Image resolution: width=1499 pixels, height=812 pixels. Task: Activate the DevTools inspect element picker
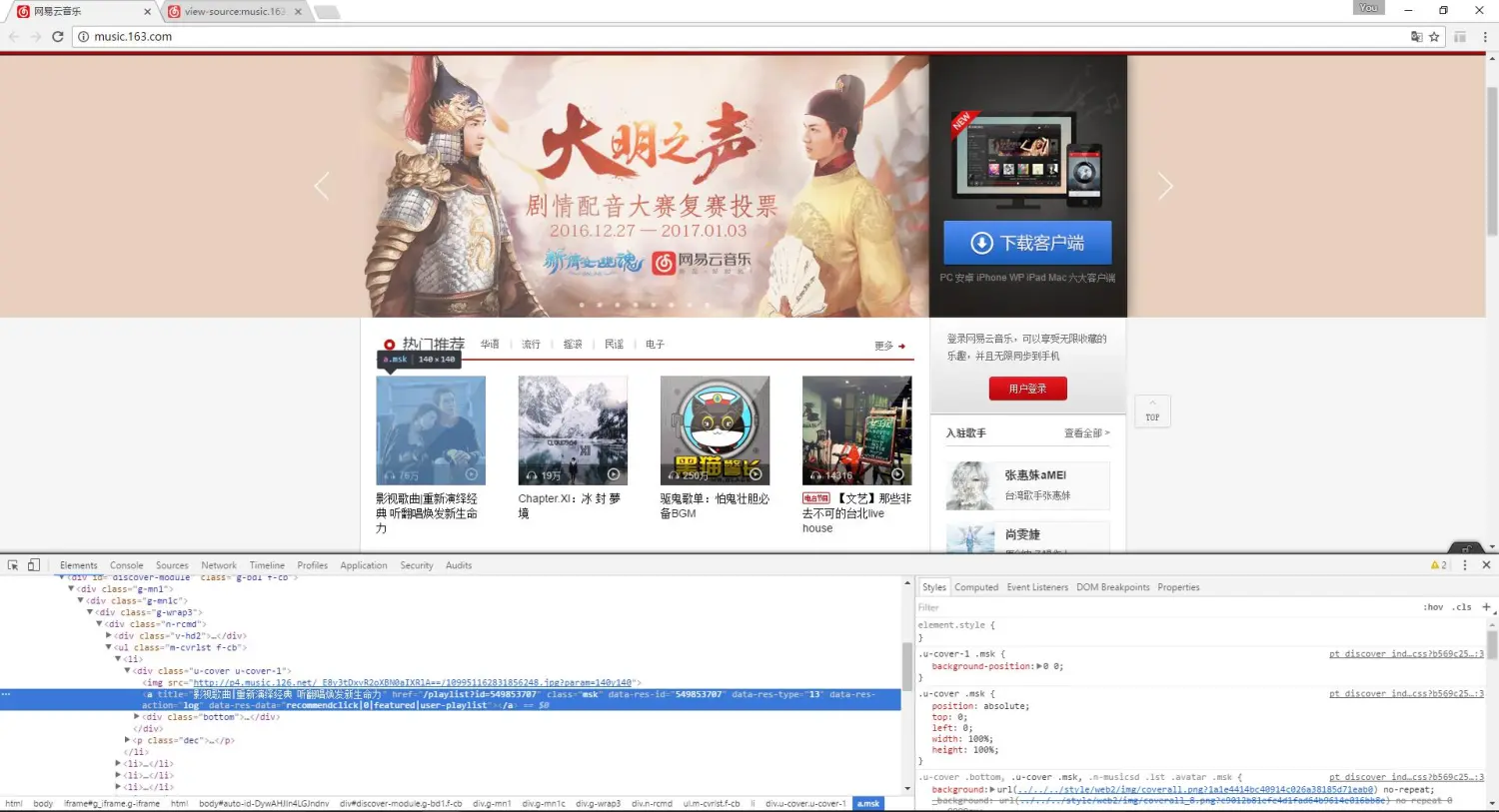(x=13, y=564)
